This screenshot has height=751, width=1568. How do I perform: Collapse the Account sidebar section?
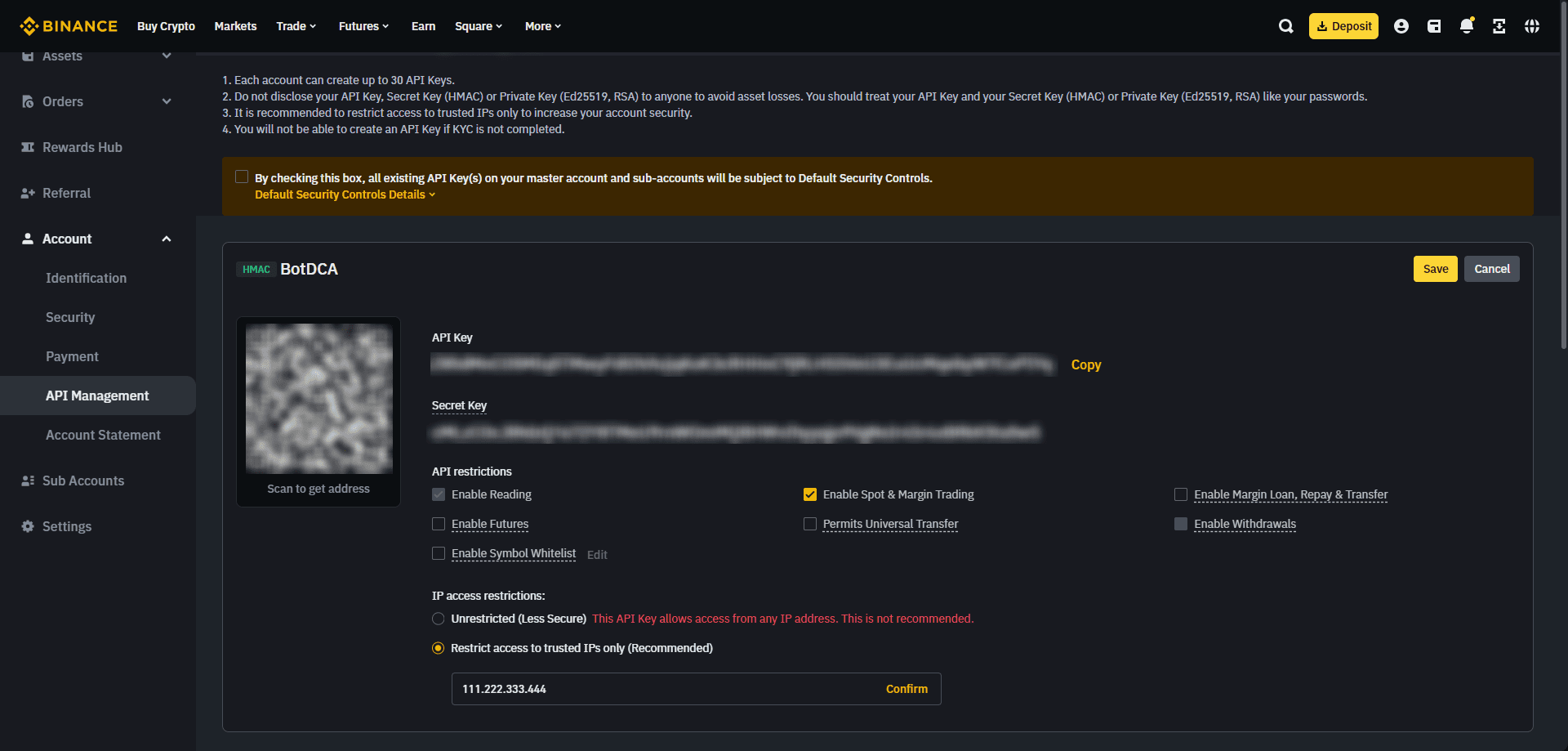(167, 239)
